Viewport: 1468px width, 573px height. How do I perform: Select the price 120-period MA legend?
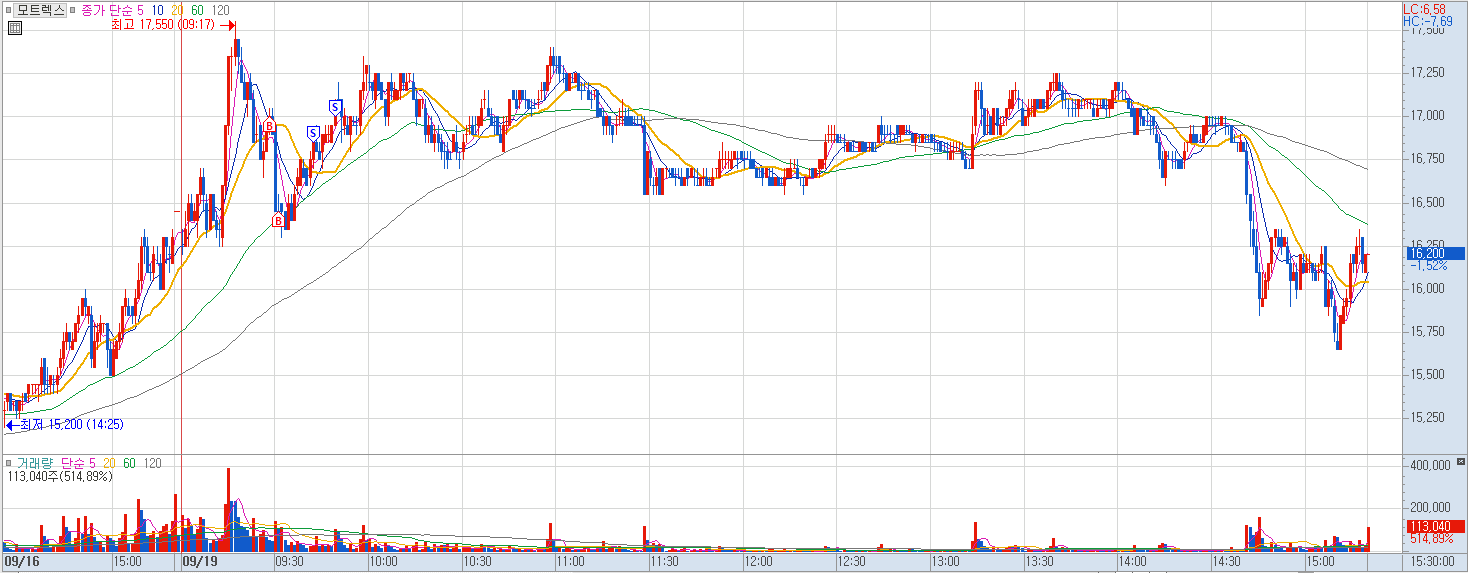pos(221,10)
